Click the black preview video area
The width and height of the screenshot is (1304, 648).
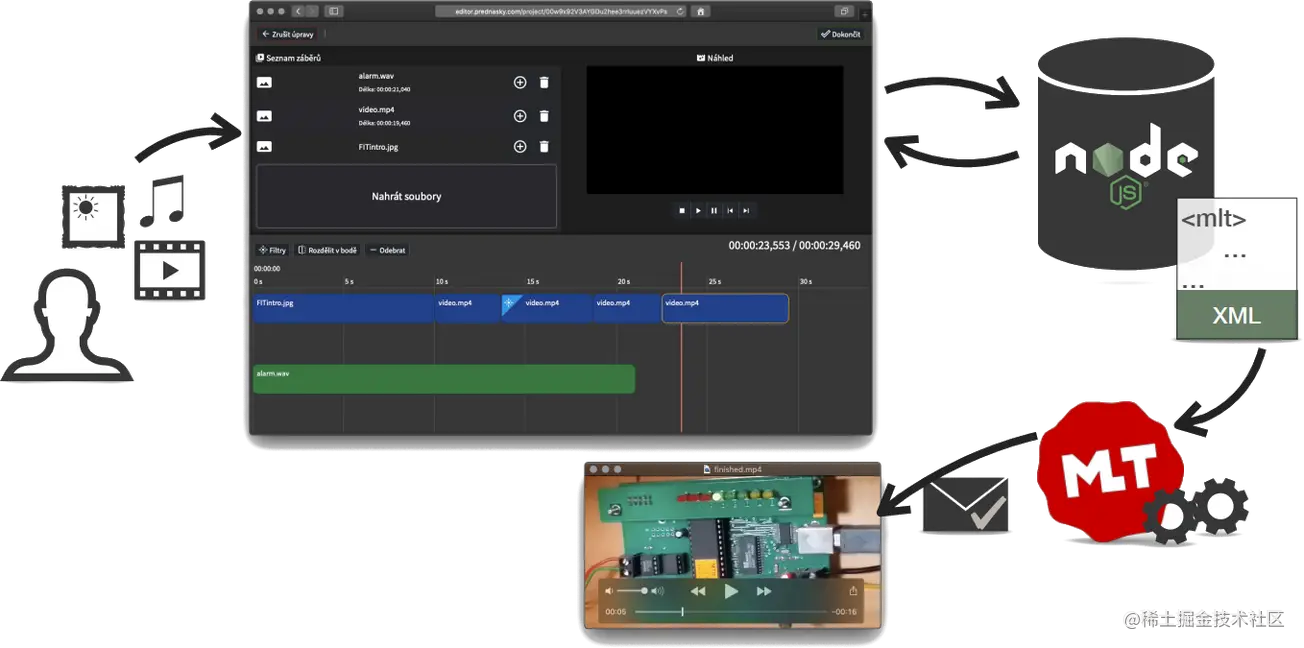click(714, 130)
